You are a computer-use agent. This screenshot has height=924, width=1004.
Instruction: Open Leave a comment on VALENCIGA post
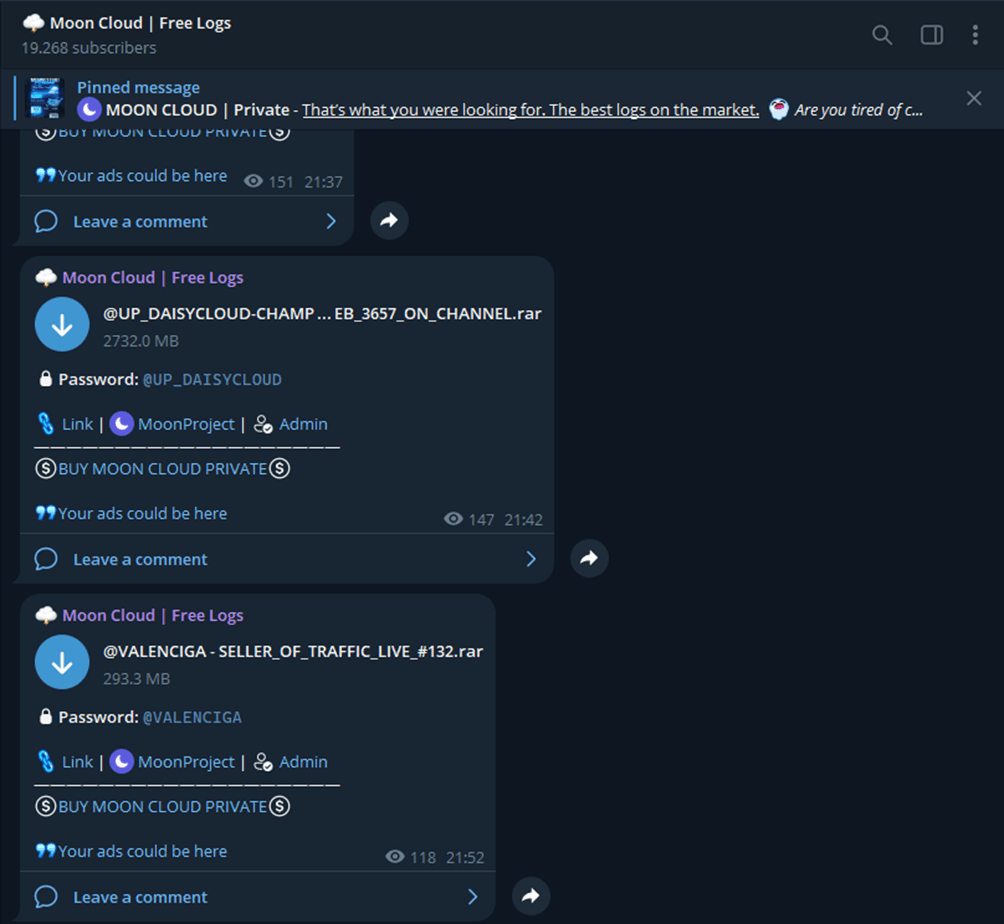140,897
